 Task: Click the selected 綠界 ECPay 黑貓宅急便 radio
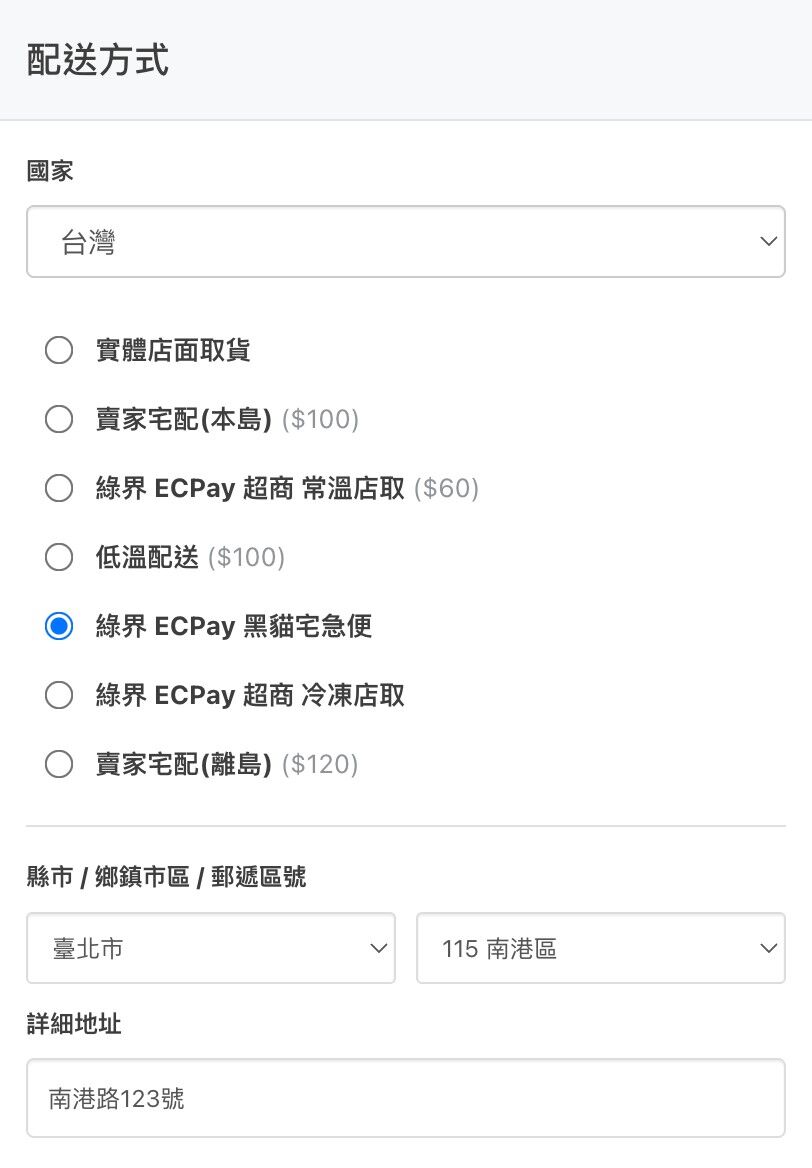coord(59,626)
